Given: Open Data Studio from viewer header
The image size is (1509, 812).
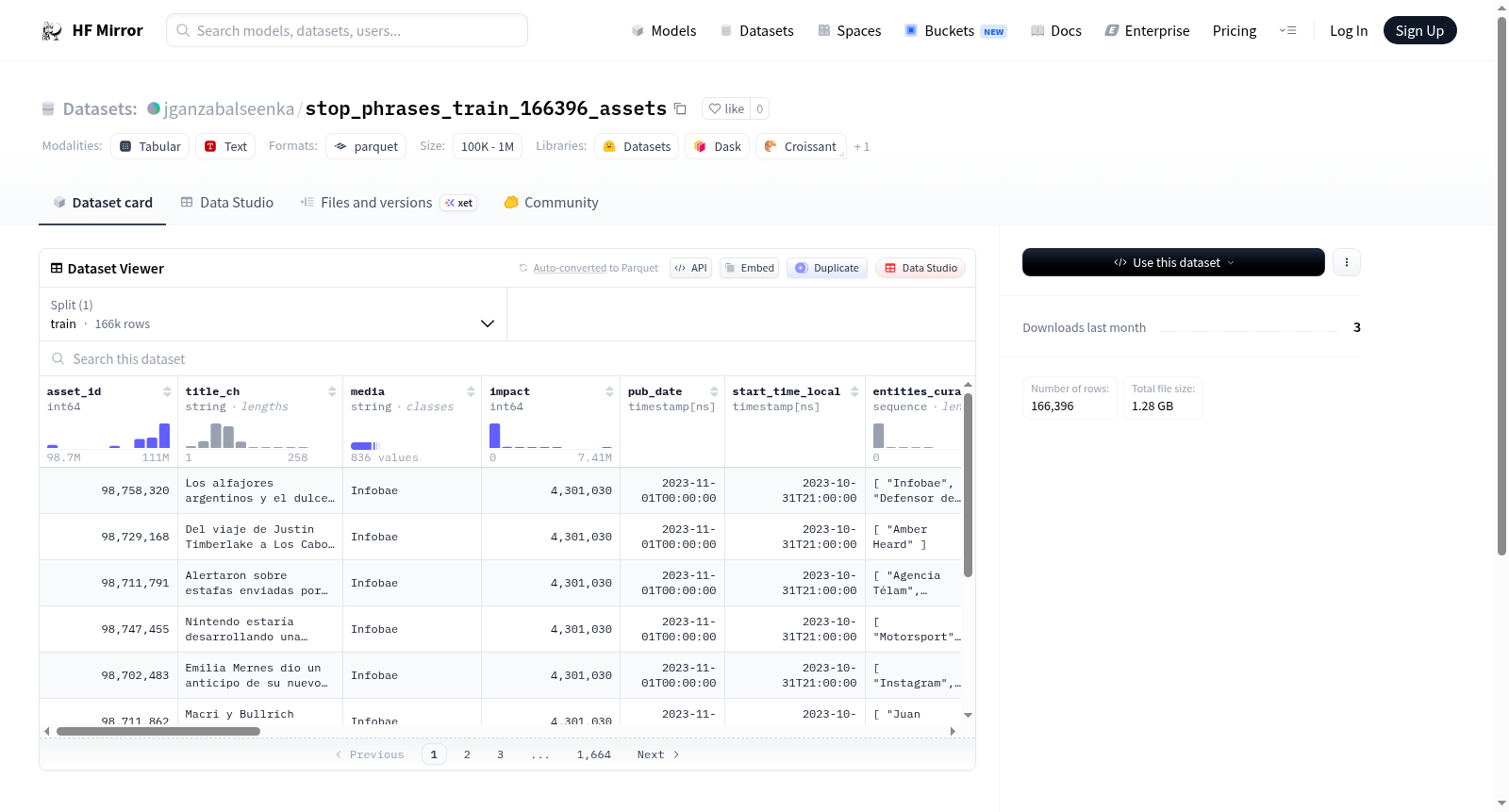Looking at the screenshot, I should click(920, 268).
